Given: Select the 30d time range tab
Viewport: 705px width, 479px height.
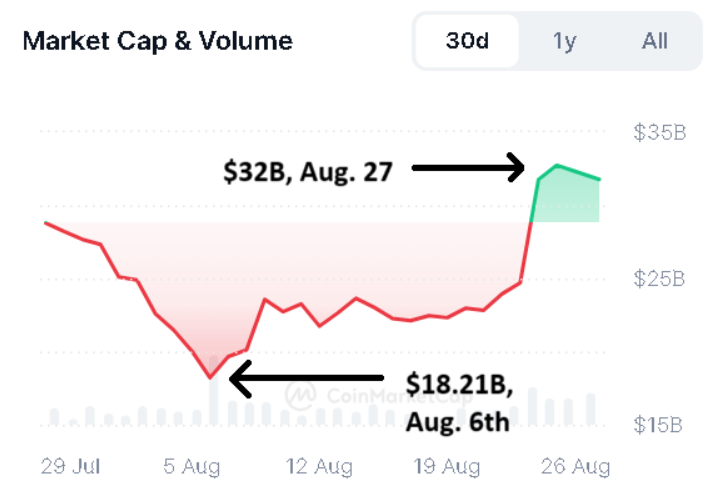Looking at the screenshot, I should pyautogui.click(x=467, y=41).
